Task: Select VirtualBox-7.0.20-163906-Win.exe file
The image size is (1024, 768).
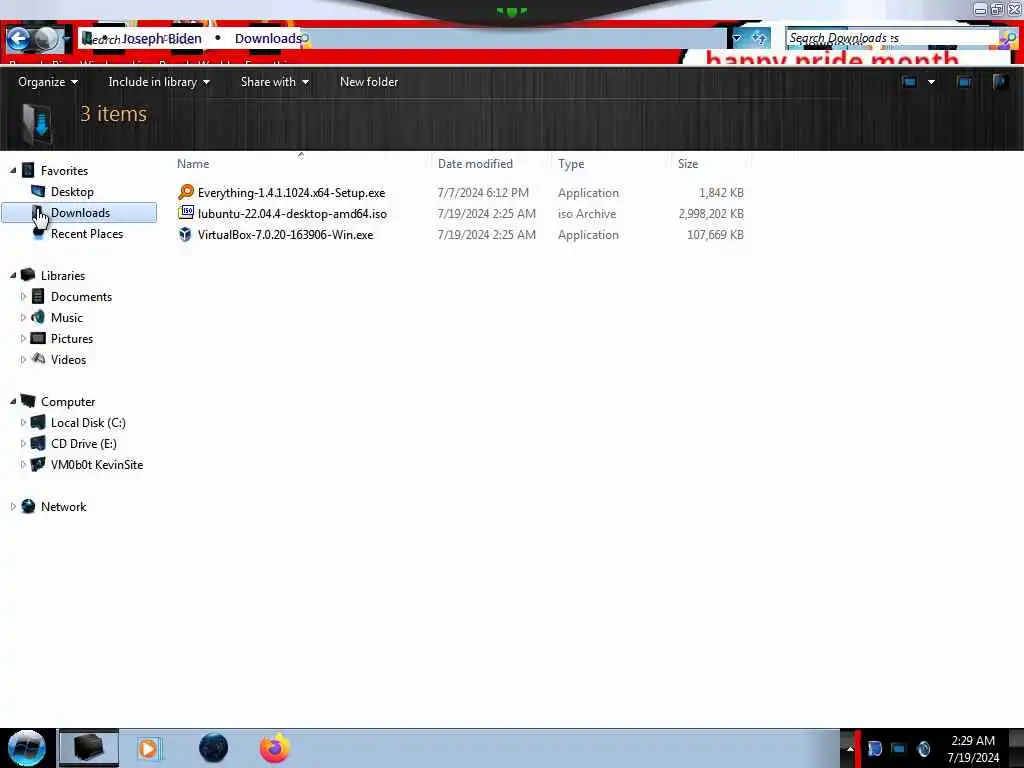Action: click(x=285, y=234)
